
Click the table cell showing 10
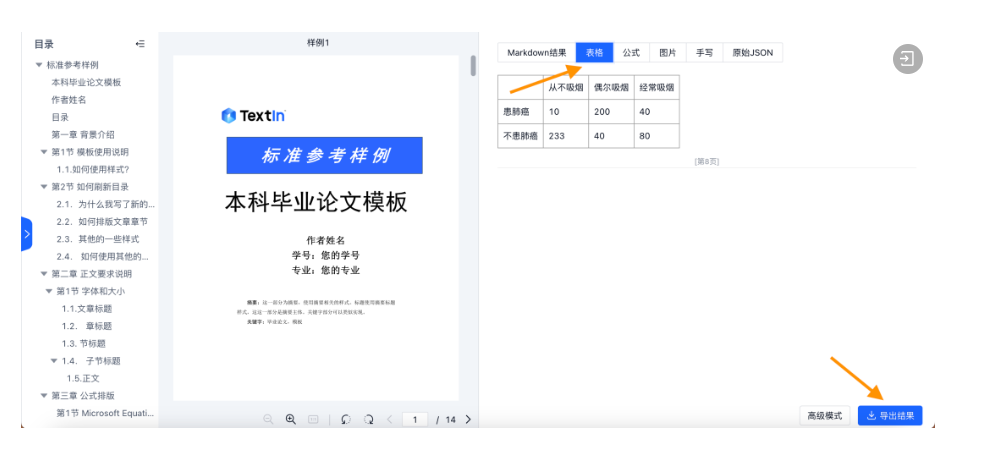tap(566, 112)
